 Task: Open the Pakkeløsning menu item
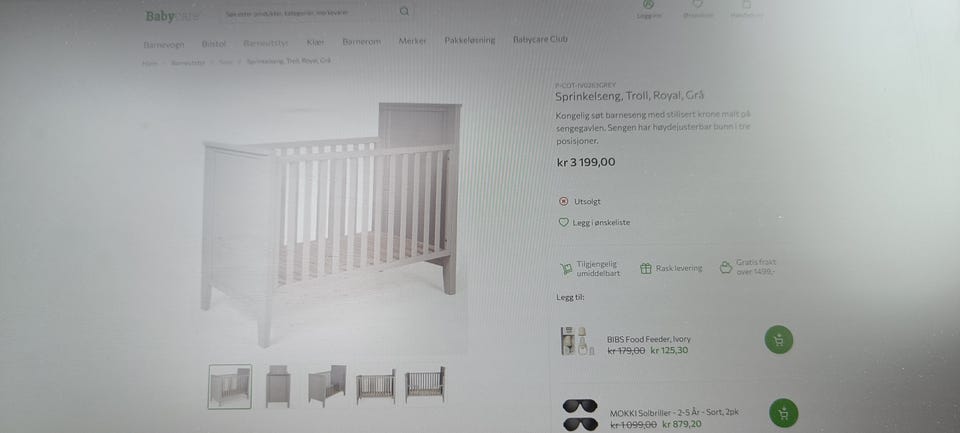tap(470, 40)
